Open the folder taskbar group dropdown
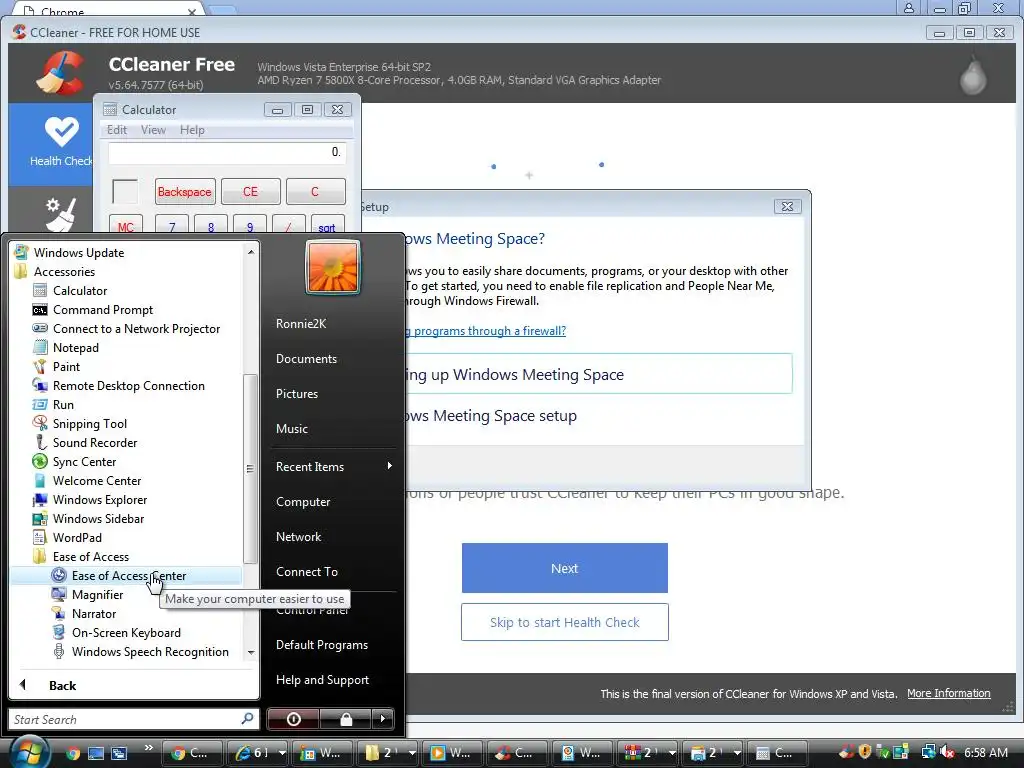Image resolution: width=1024 pixels, height=768 pixels. click(x=412, y=753)
